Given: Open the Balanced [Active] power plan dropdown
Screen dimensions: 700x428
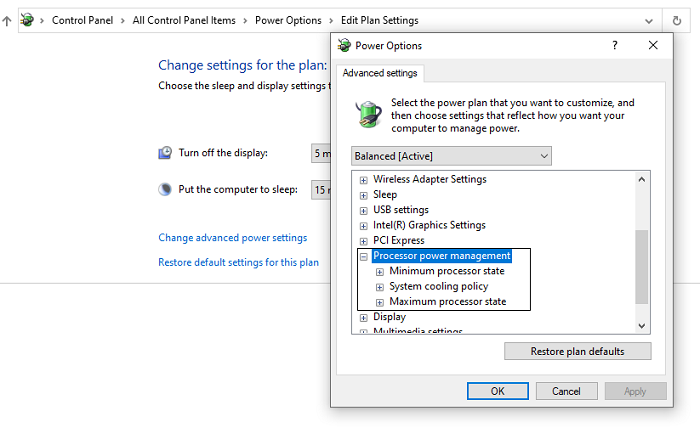Looking at the screenshot, I should [451, 156].
